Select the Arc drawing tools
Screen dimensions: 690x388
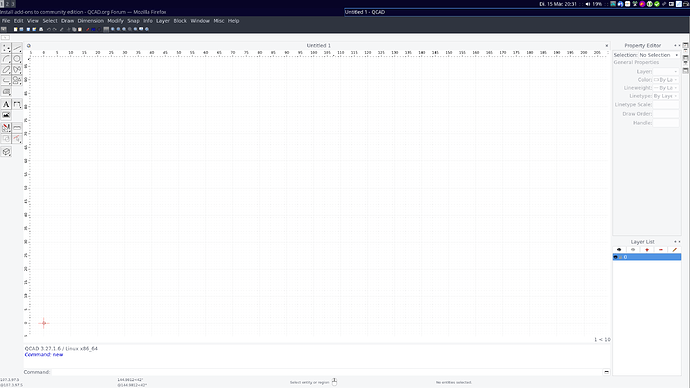coord(6,59)
